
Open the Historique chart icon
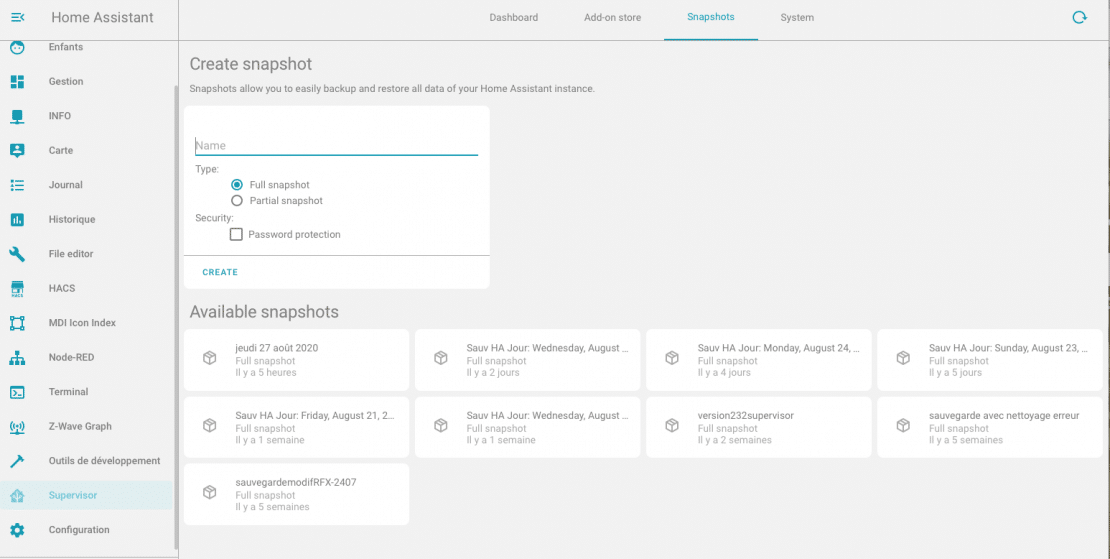tap(17, 219)
